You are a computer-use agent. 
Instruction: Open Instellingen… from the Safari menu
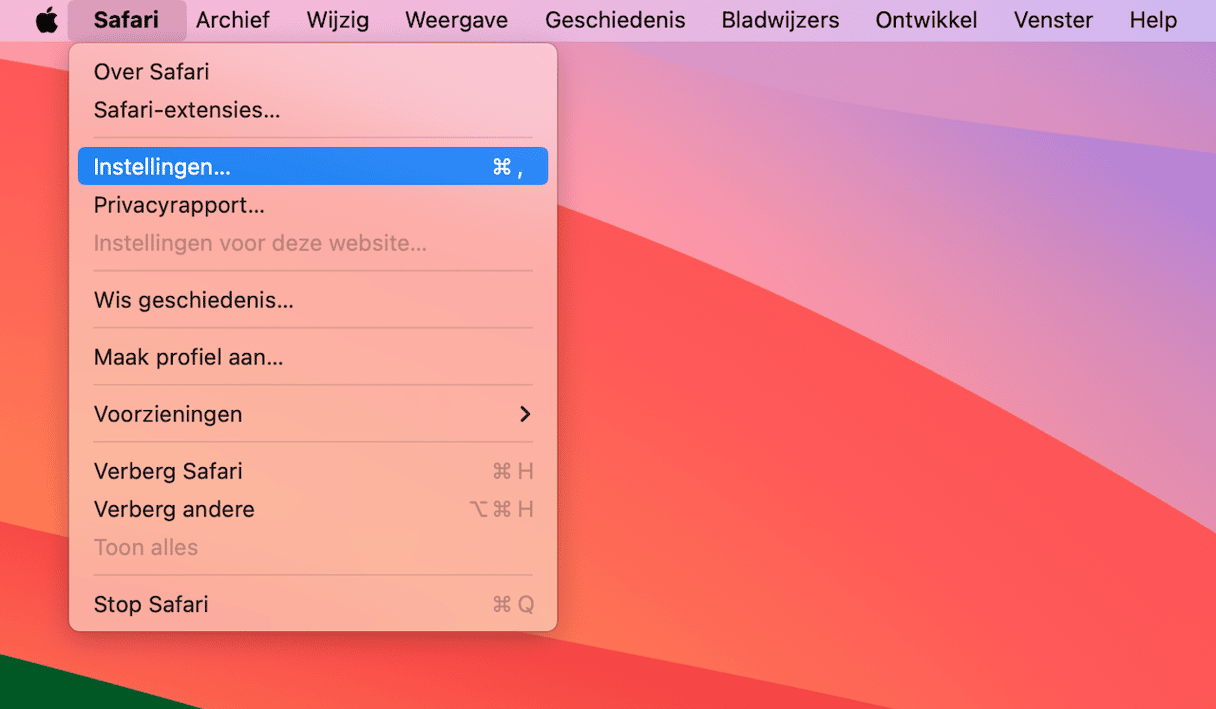(162, 167)
